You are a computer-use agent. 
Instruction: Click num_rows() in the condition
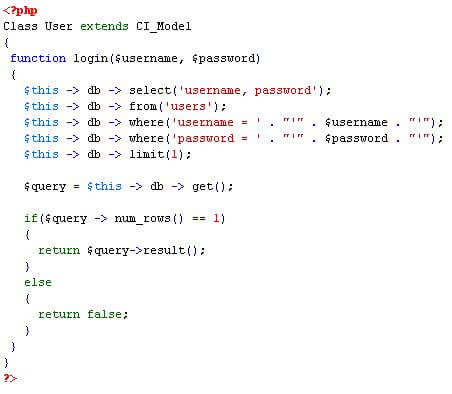(149, 219)
